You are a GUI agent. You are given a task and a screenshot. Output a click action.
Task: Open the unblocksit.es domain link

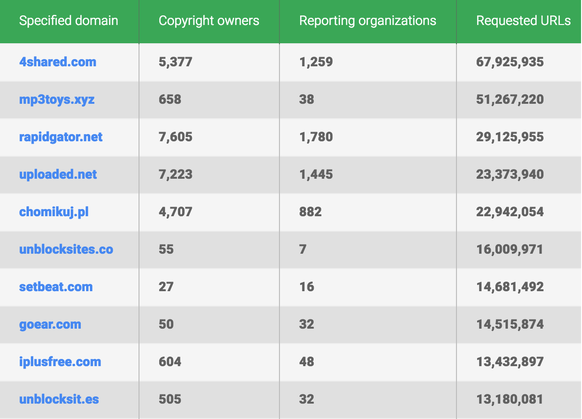coord(59,399)
